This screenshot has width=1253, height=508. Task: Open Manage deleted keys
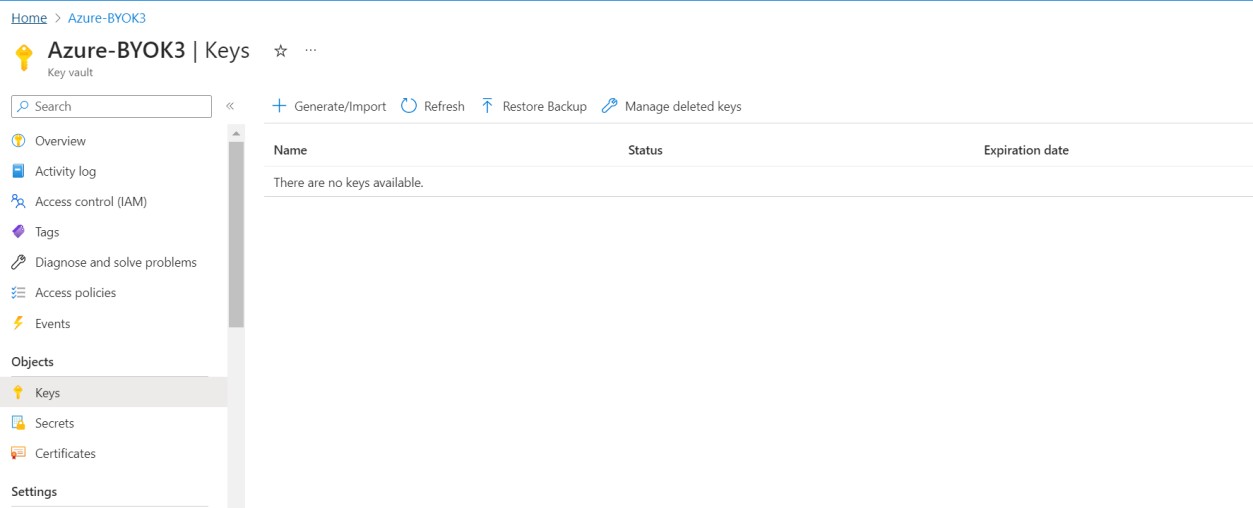pos(671,106)
